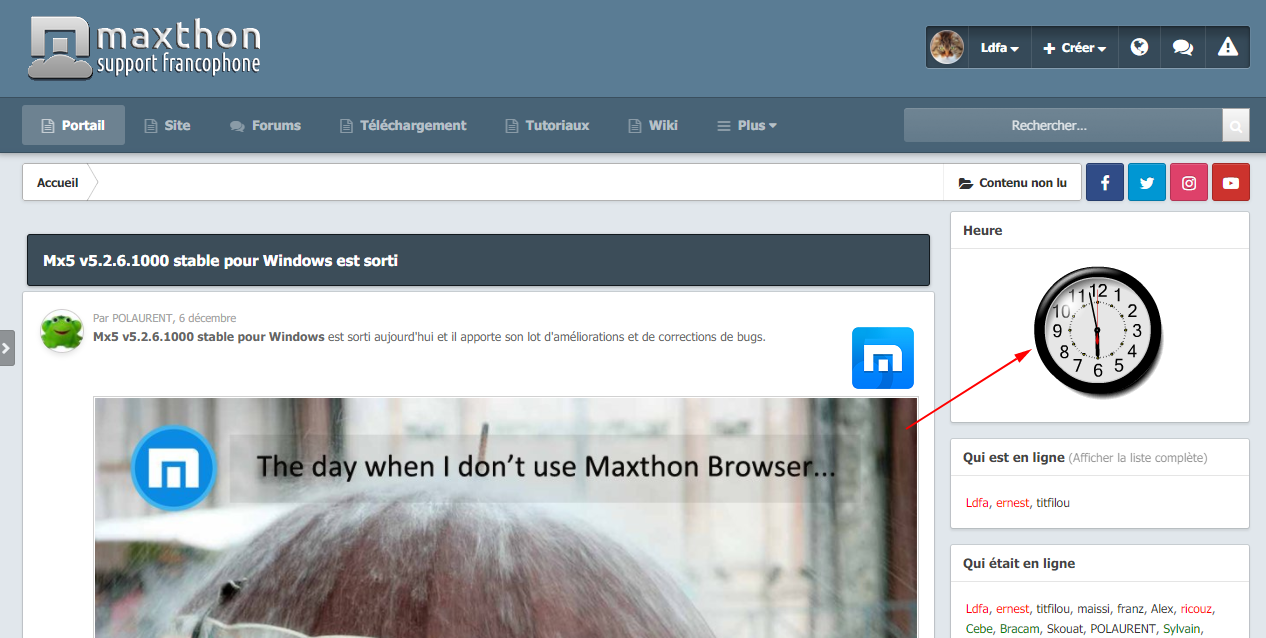The height and width of the screenshot is (638, 1266).
Task: Open maissi's profile link
Action: point(1093,609)
